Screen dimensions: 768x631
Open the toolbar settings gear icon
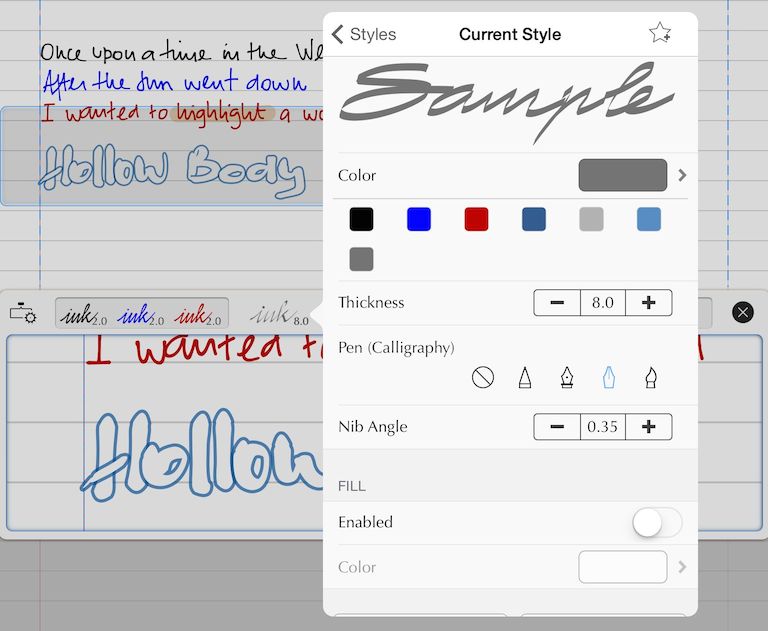point(23,313)
